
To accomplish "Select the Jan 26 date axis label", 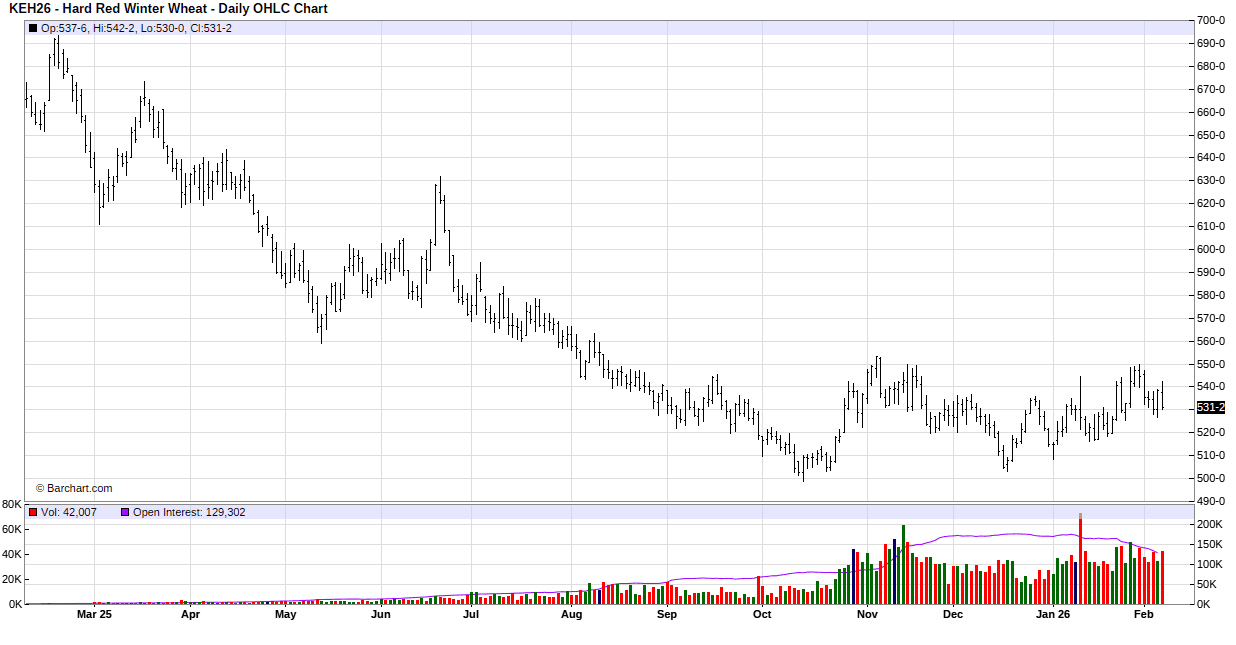I will 1052,615.
